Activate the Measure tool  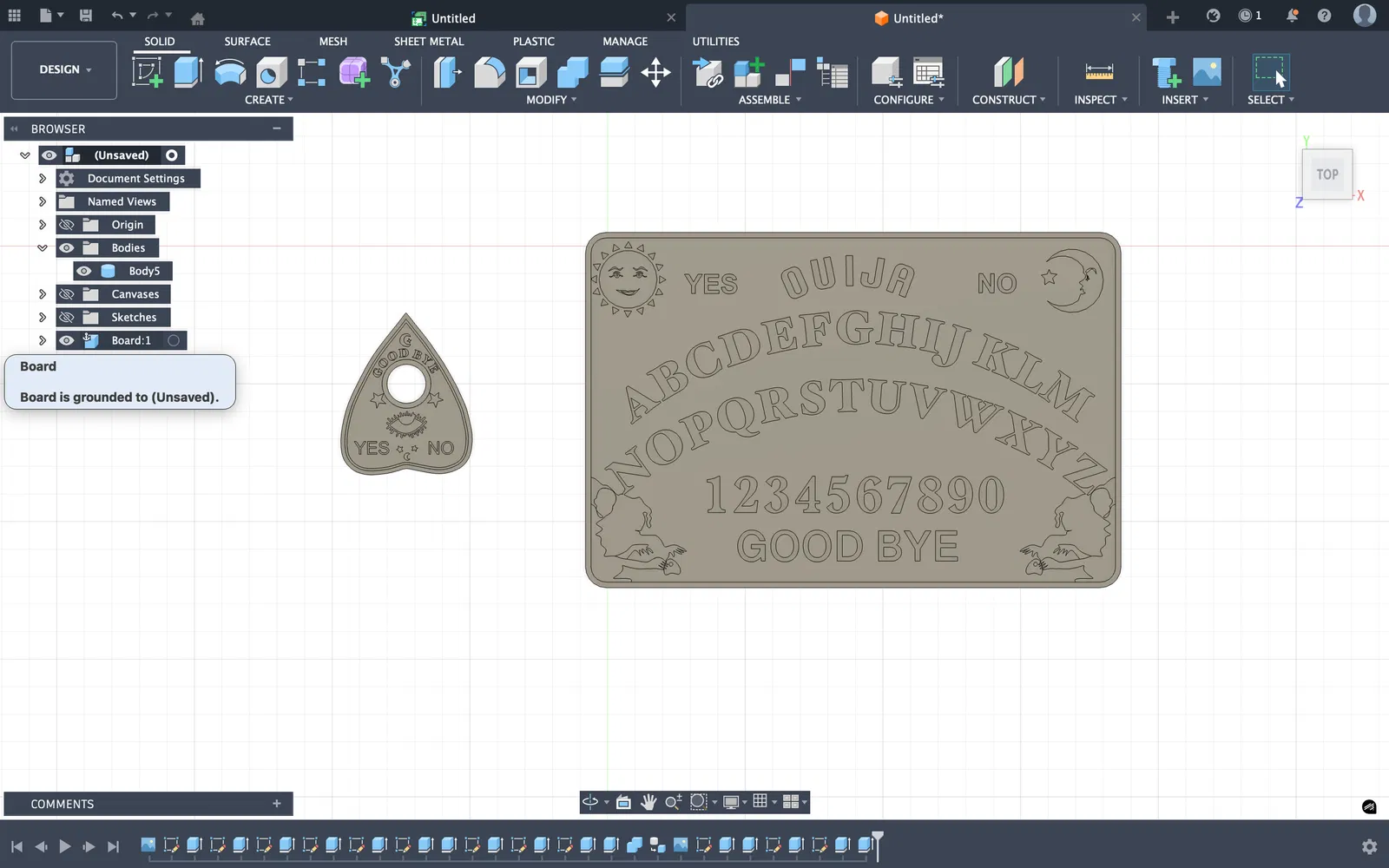coord(1099,72)
